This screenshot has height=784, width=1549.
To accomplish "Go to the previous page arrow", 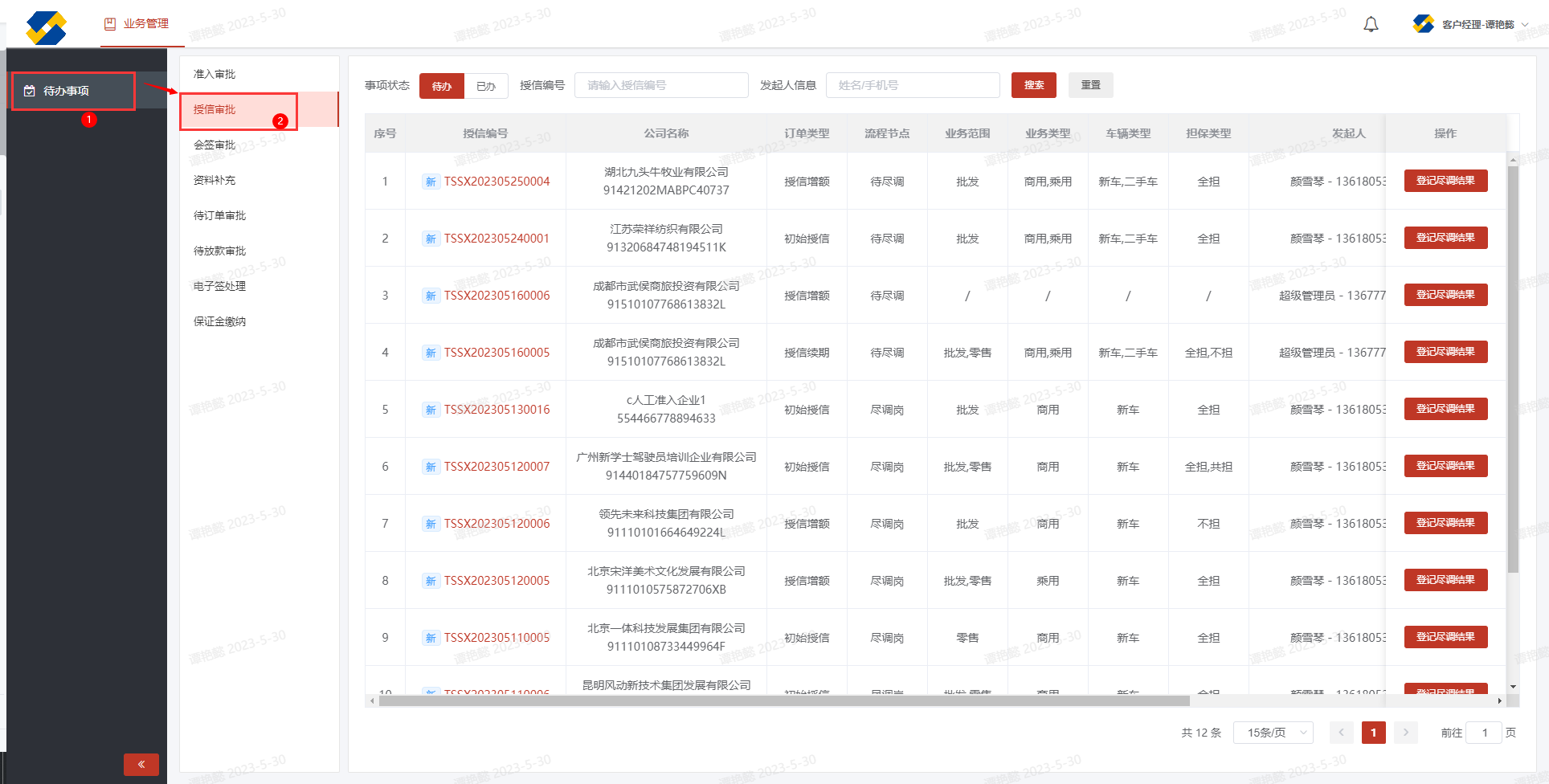I will (1341, 733).
